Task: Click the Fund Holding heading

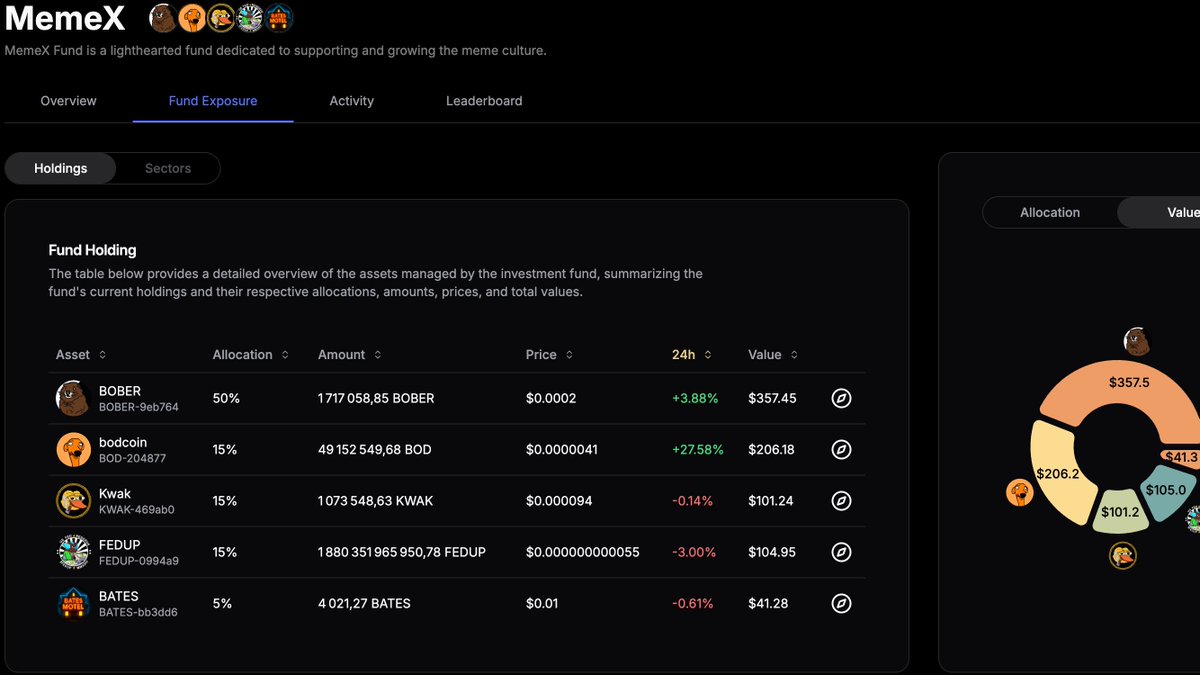Action: click(x=93, y=250)
